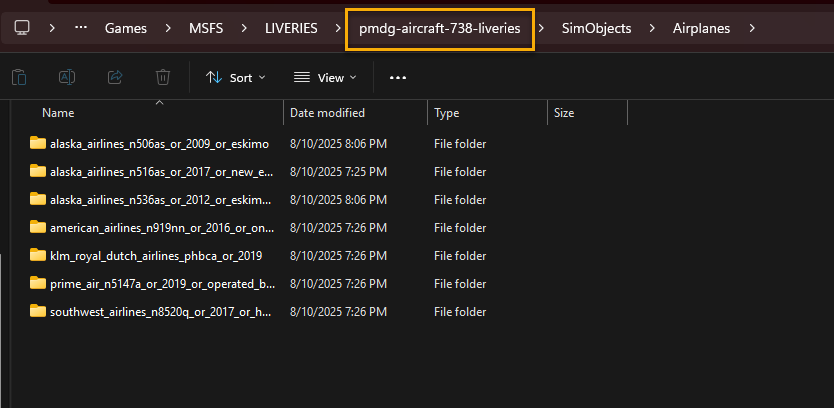This screenshot has height=408, width=834.
Task: Click the paste clipboard toolbar icon
Action: [x=19, y=78]
